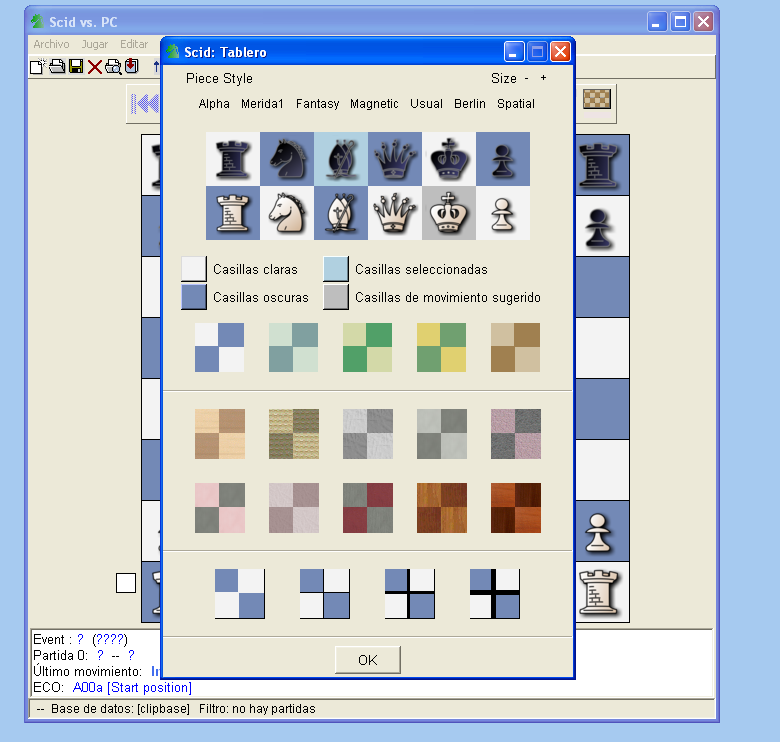
Task: Open the Casillas de movimiento sugerido color swatch
Action: [x=336, y=297]
